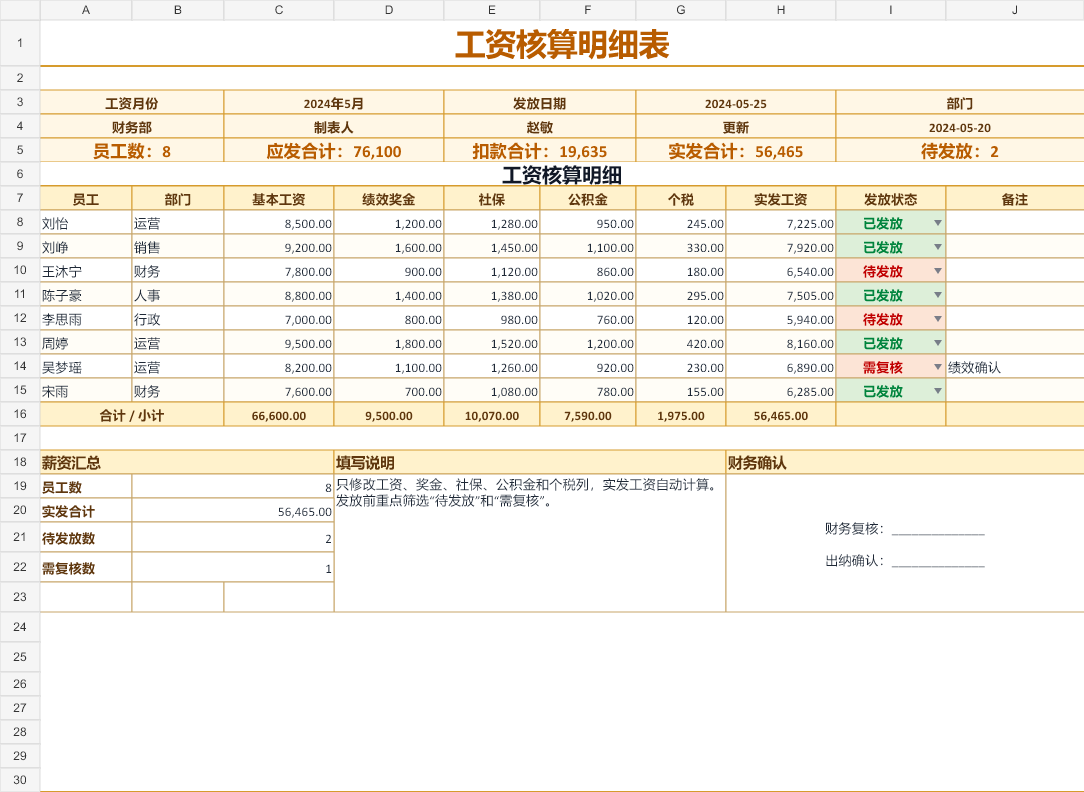Open status dropdown arrow in 李思雨 row
The image size is (1084, 792).
point(937,319)
